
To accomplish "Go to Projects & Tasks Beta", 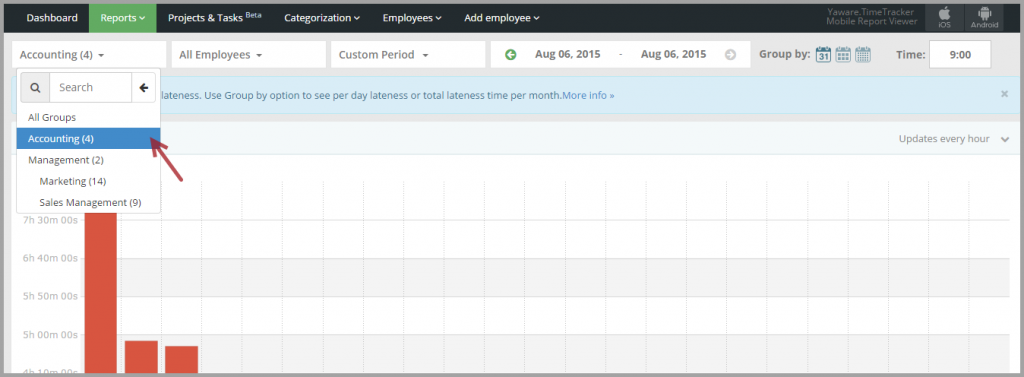I will (x=215, y=18).
